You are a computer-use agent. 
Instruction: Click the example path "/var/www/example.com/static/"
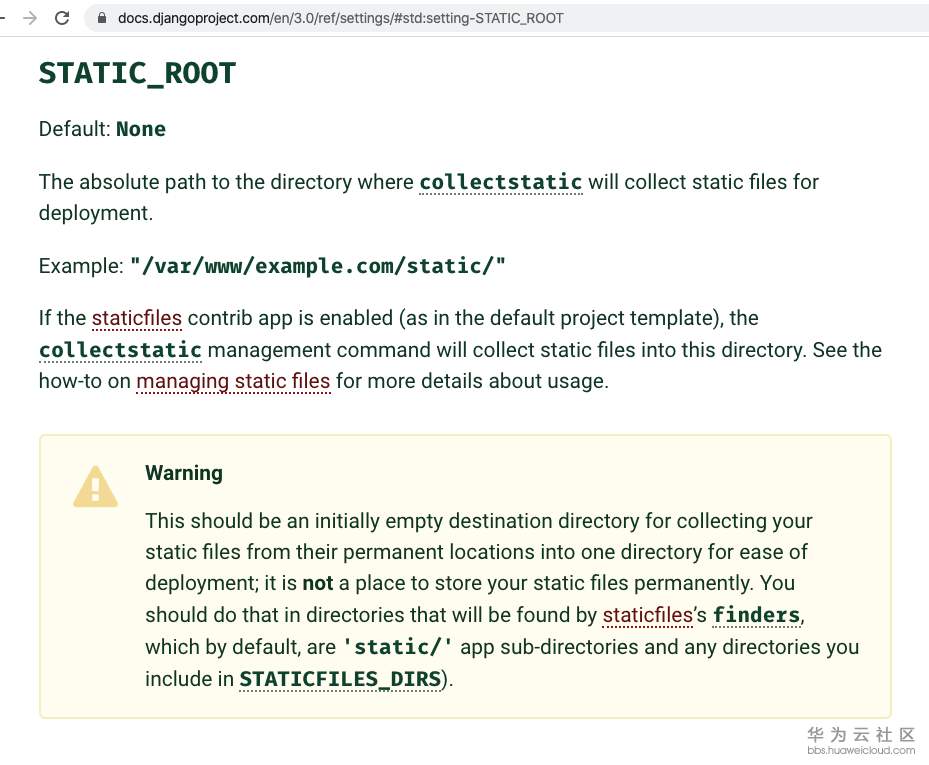click(x=318, y=266)
